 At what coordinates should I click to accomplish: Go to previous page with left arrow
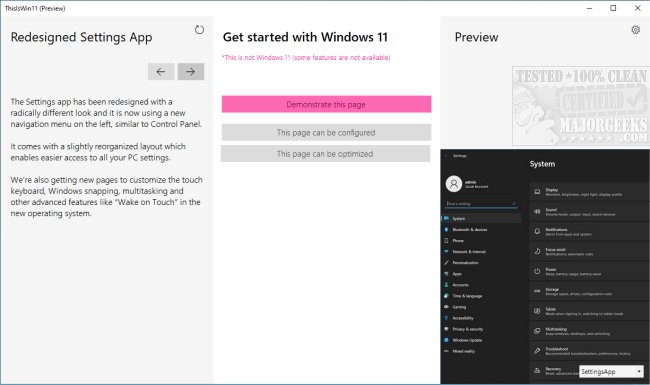(x=161, y=72)
